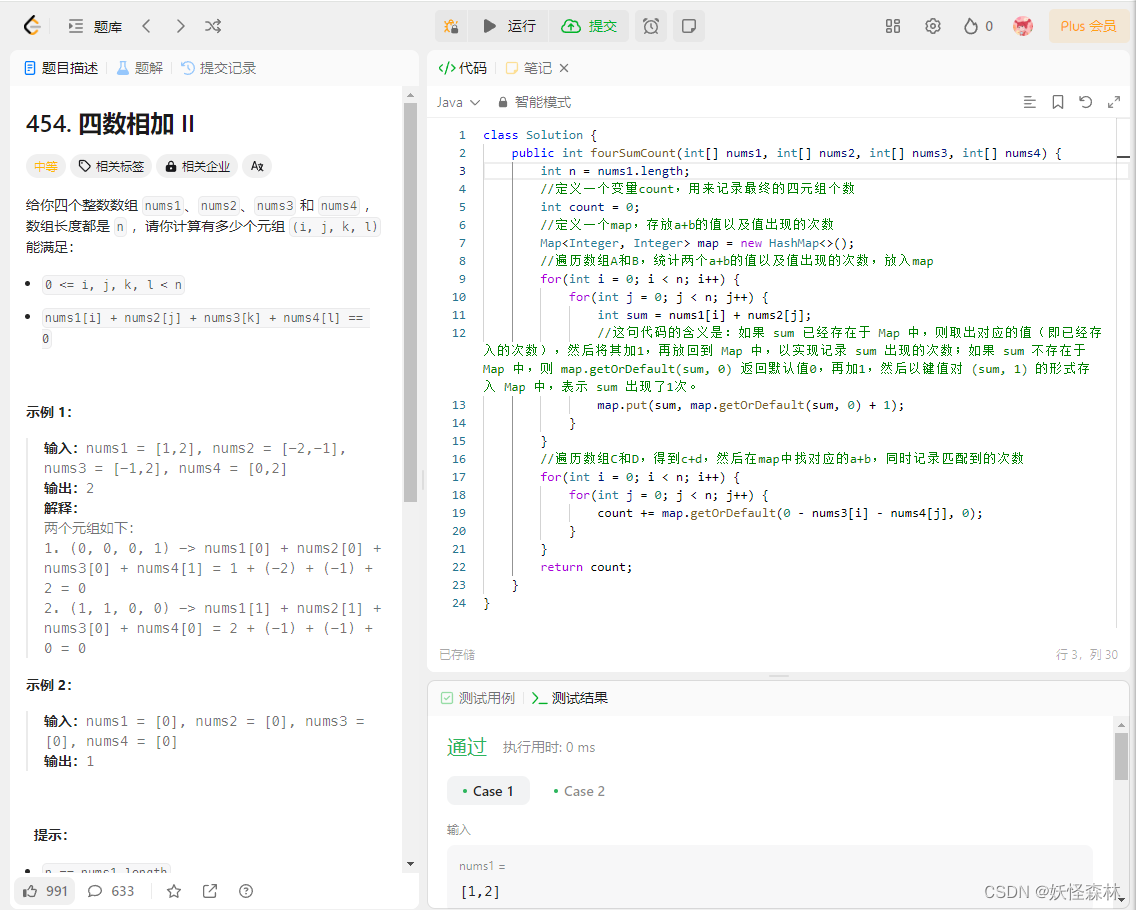Like the problem with thumbs-up 991

[45, 891]
